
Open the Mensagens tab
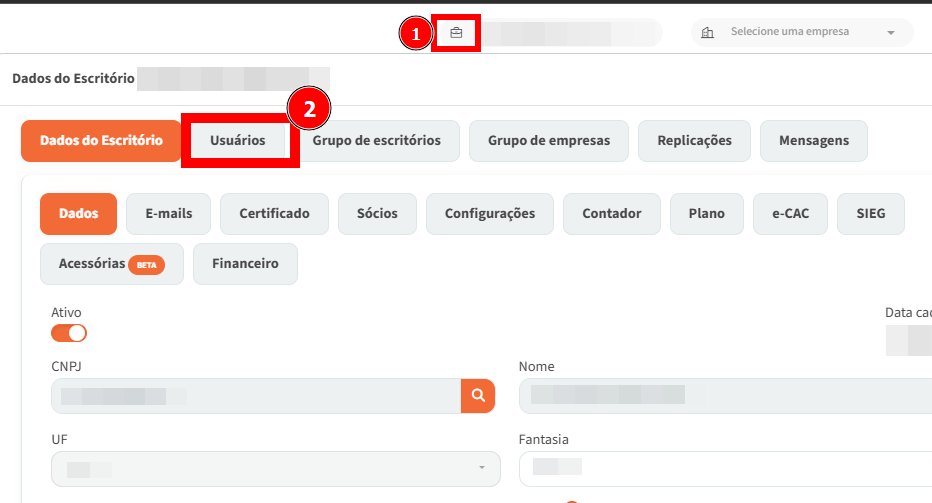coord(813,141)
